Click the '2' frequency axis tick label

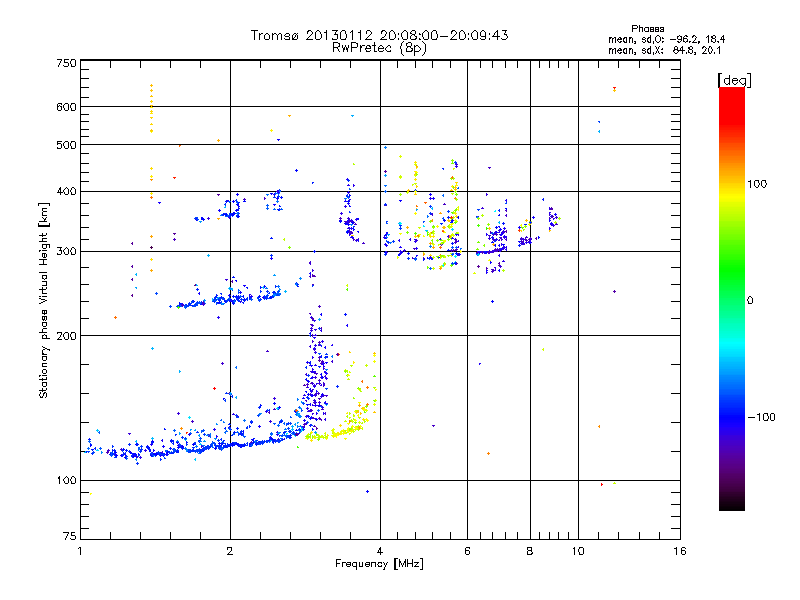click(x=230, y=551)
